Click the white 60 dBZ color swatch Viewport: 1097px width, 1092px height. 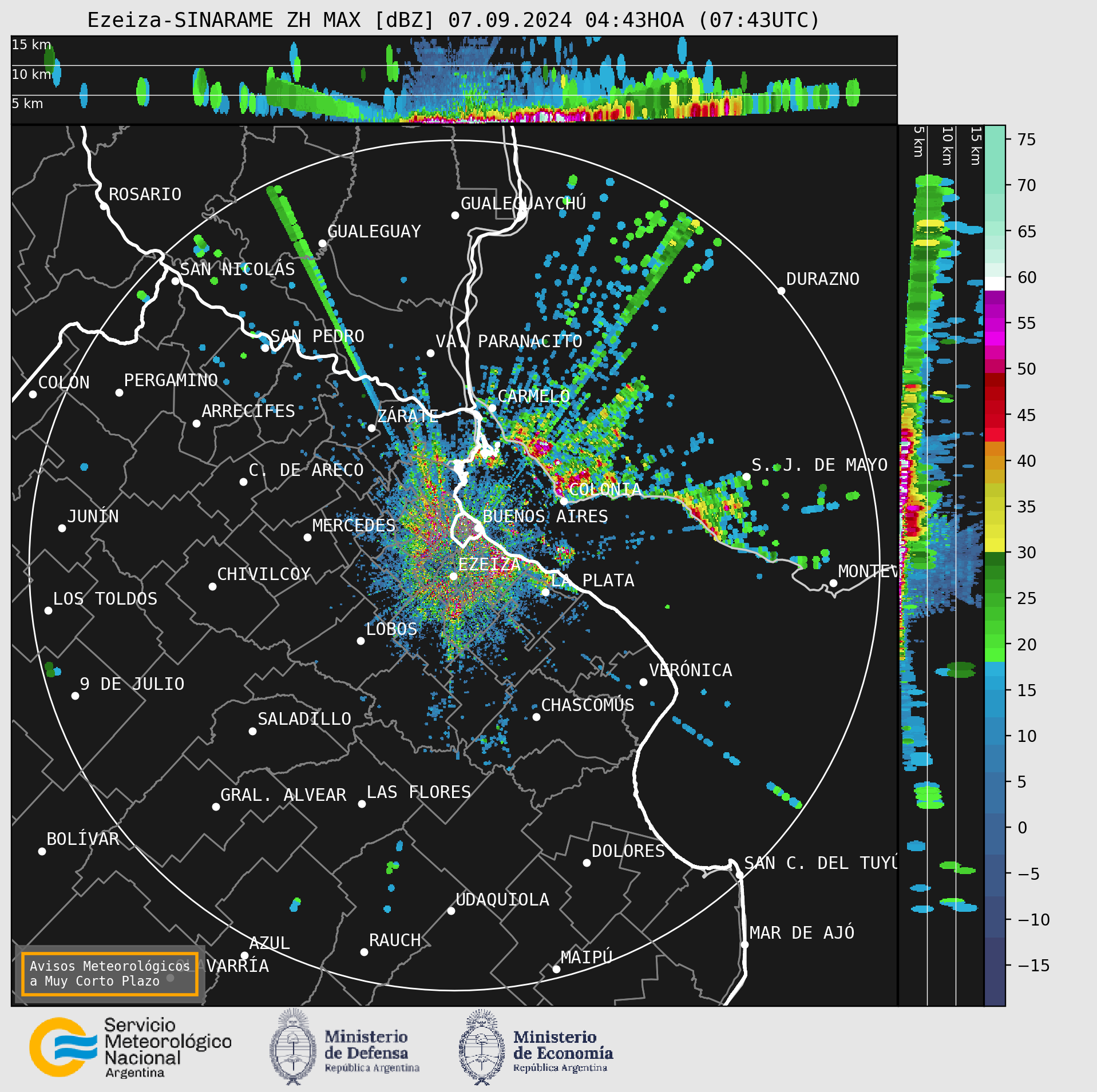[995, 284]
